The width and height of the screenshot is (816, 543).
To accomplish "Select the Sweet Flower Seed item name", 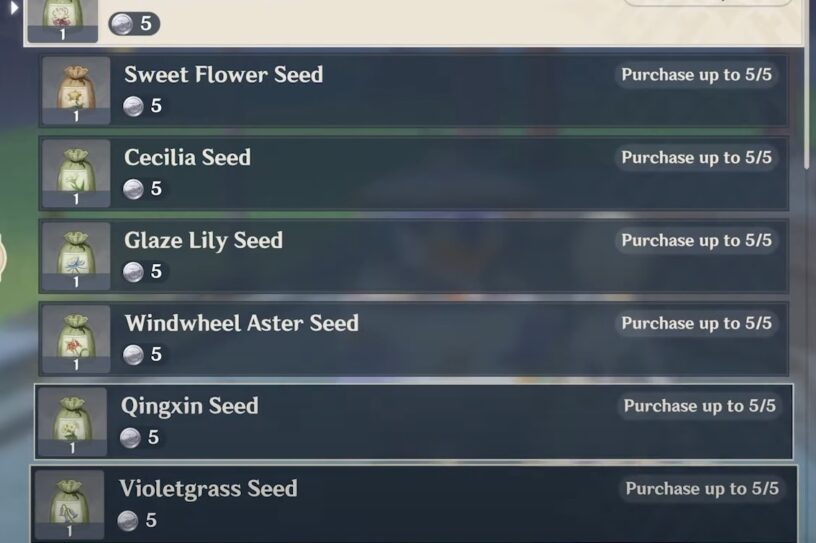I will tap(223, 75).
